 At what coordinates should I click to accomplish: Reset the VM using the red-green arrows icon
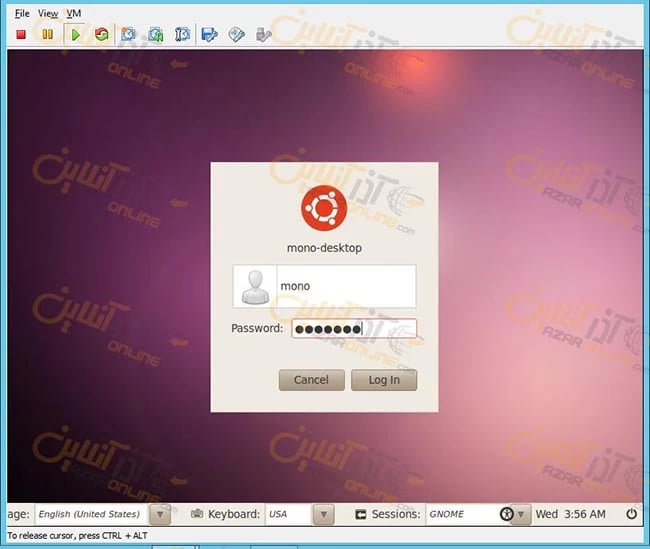coord(102,34)
